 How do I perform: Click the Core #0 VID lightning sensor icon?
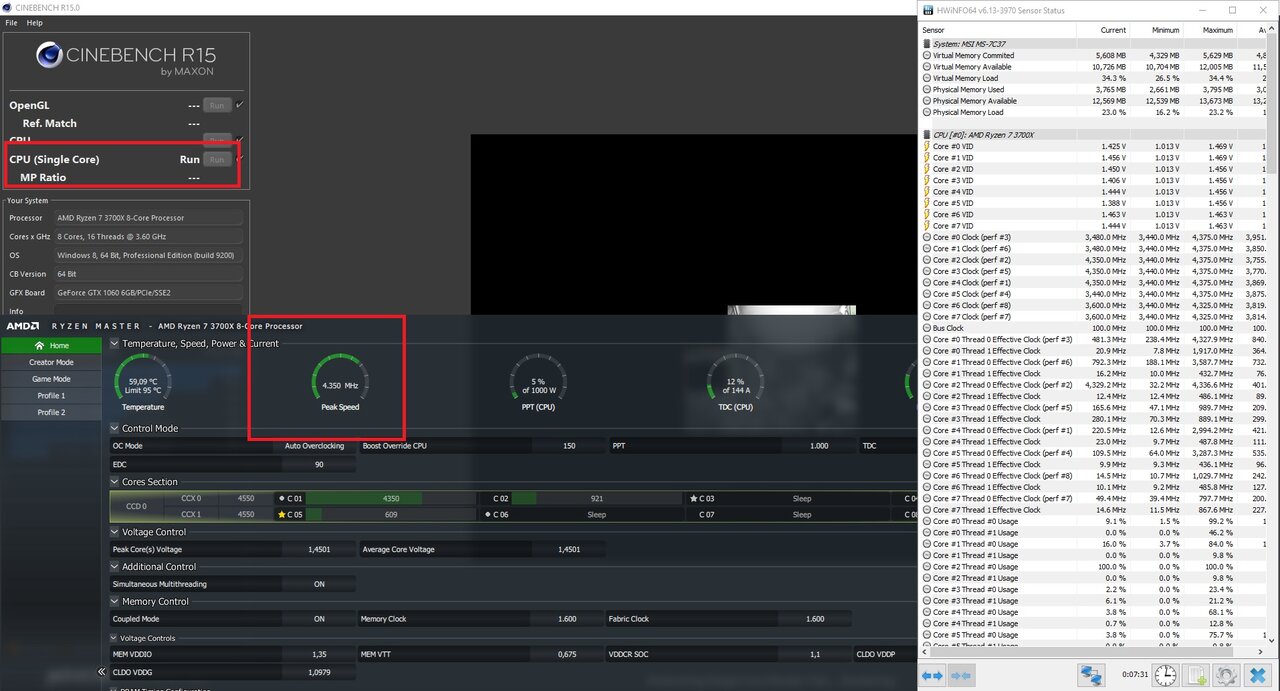(926, 146)
